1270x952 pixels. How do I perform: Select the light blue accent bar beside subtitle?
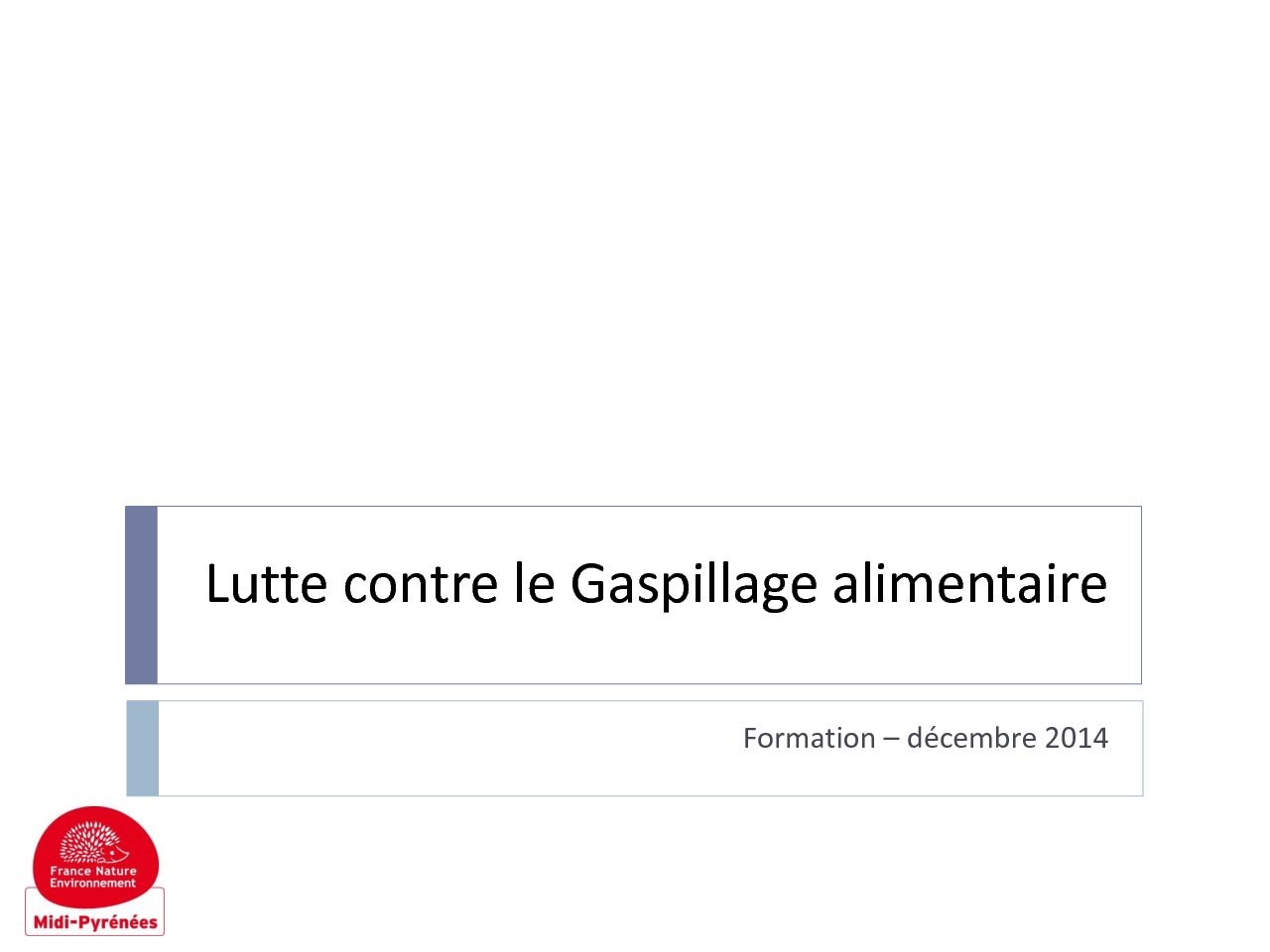pyautogui.click(x=142, y=749)
